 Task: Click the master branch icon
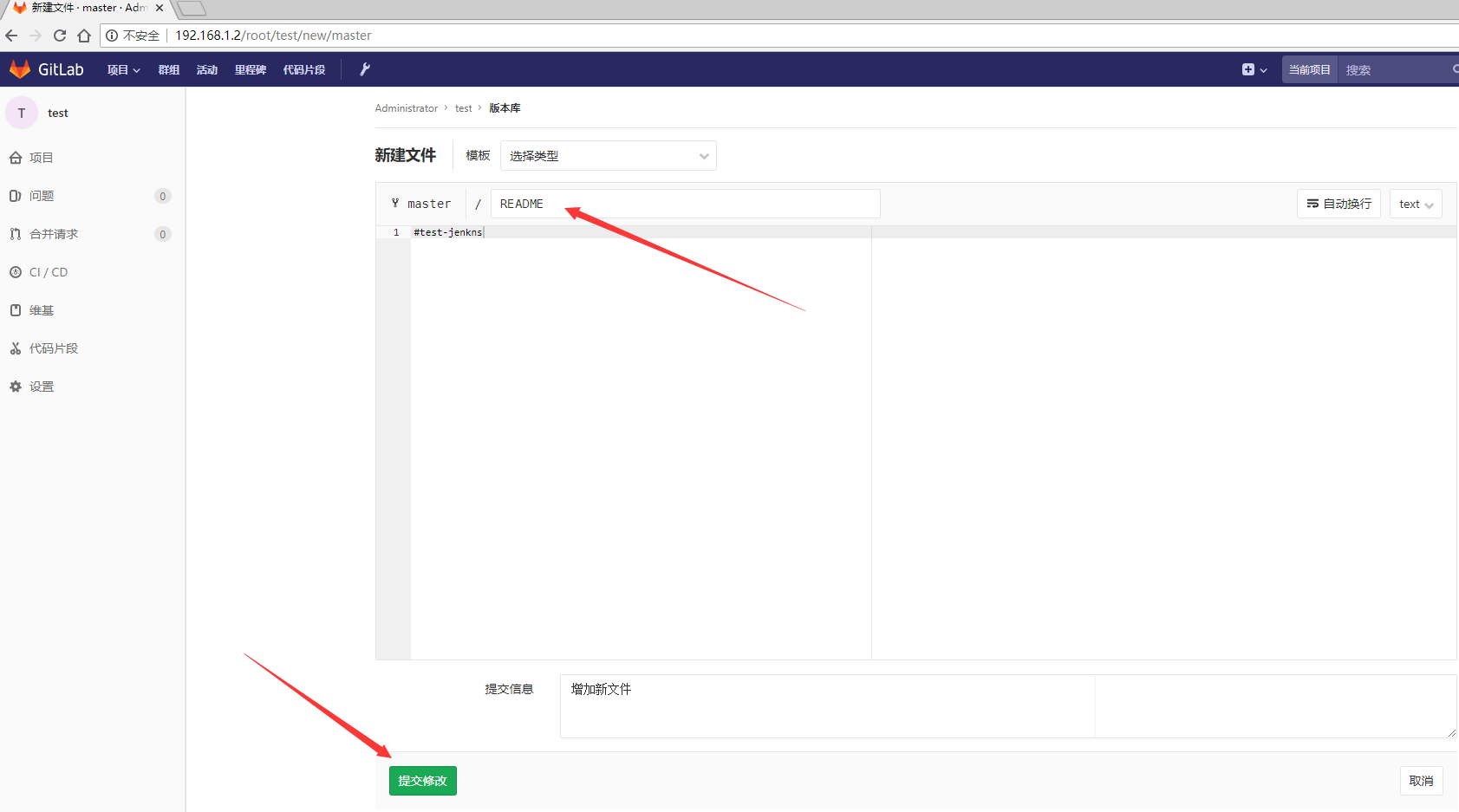tap(395, 203)
